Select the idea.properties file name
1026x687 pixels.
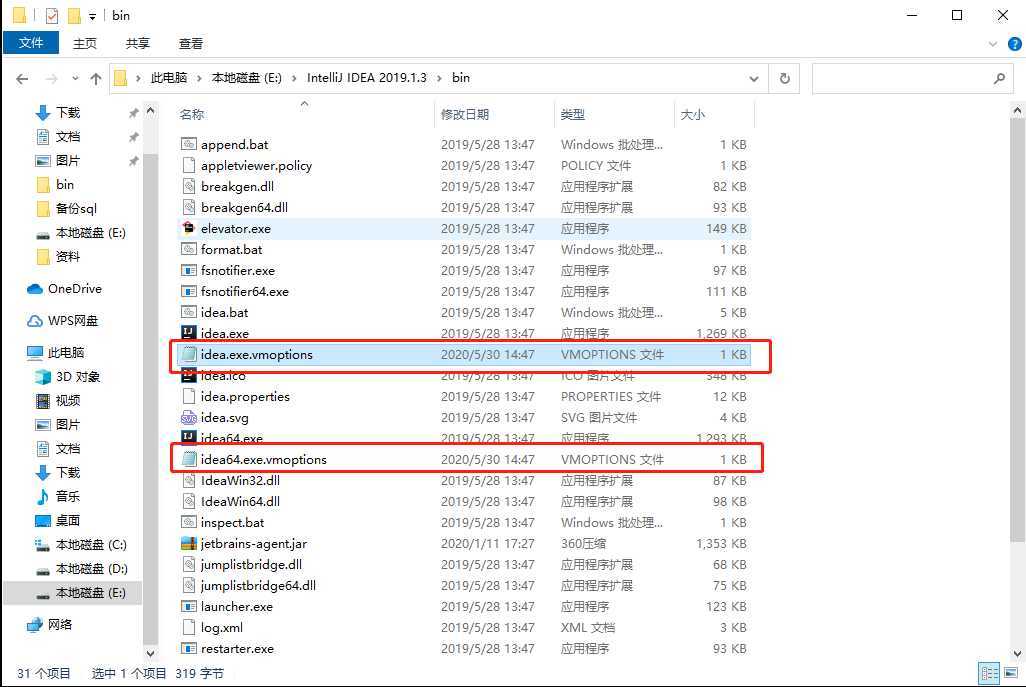245,396
